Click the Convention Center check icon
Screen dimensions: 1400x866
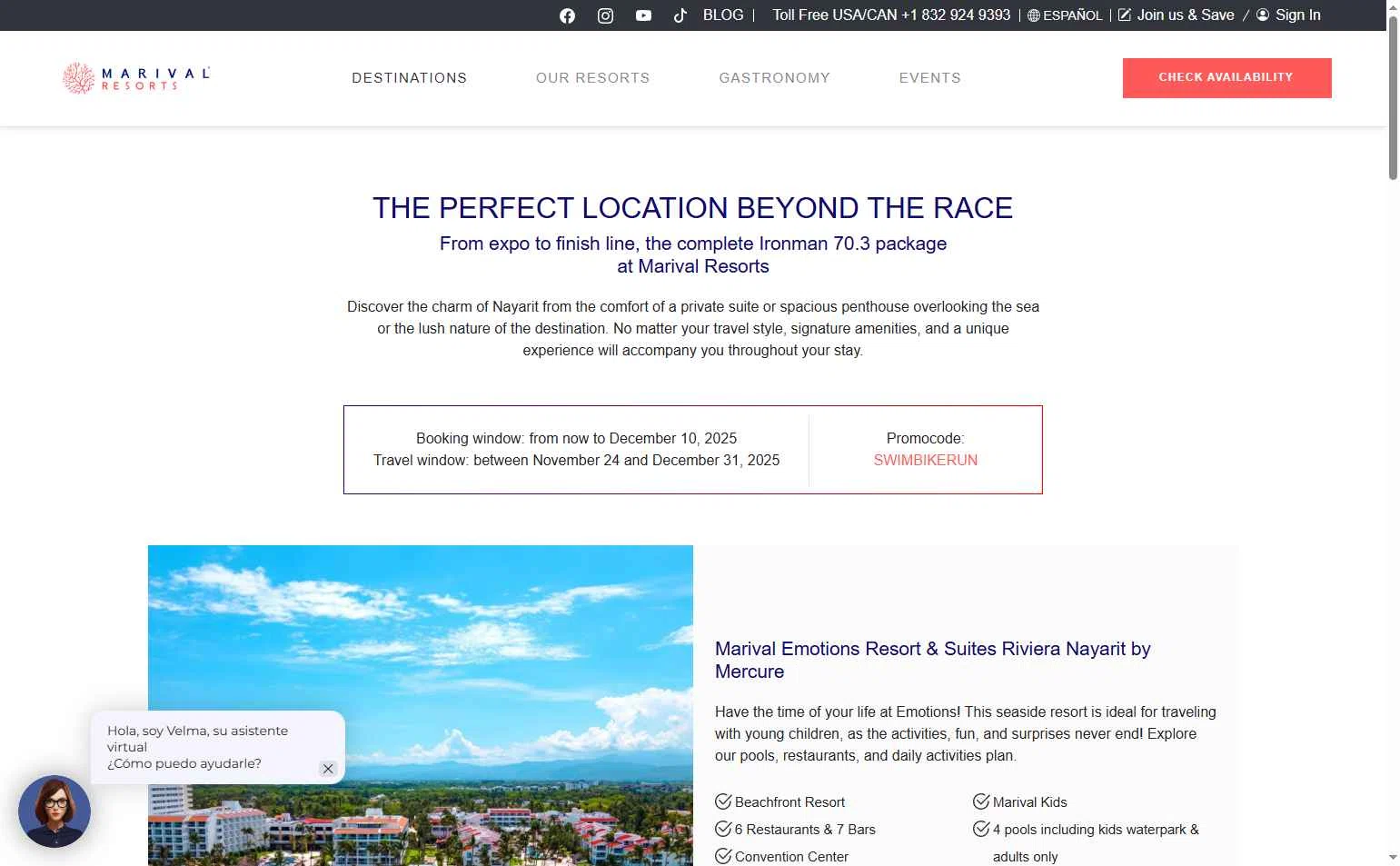click(x=723, y=856)
